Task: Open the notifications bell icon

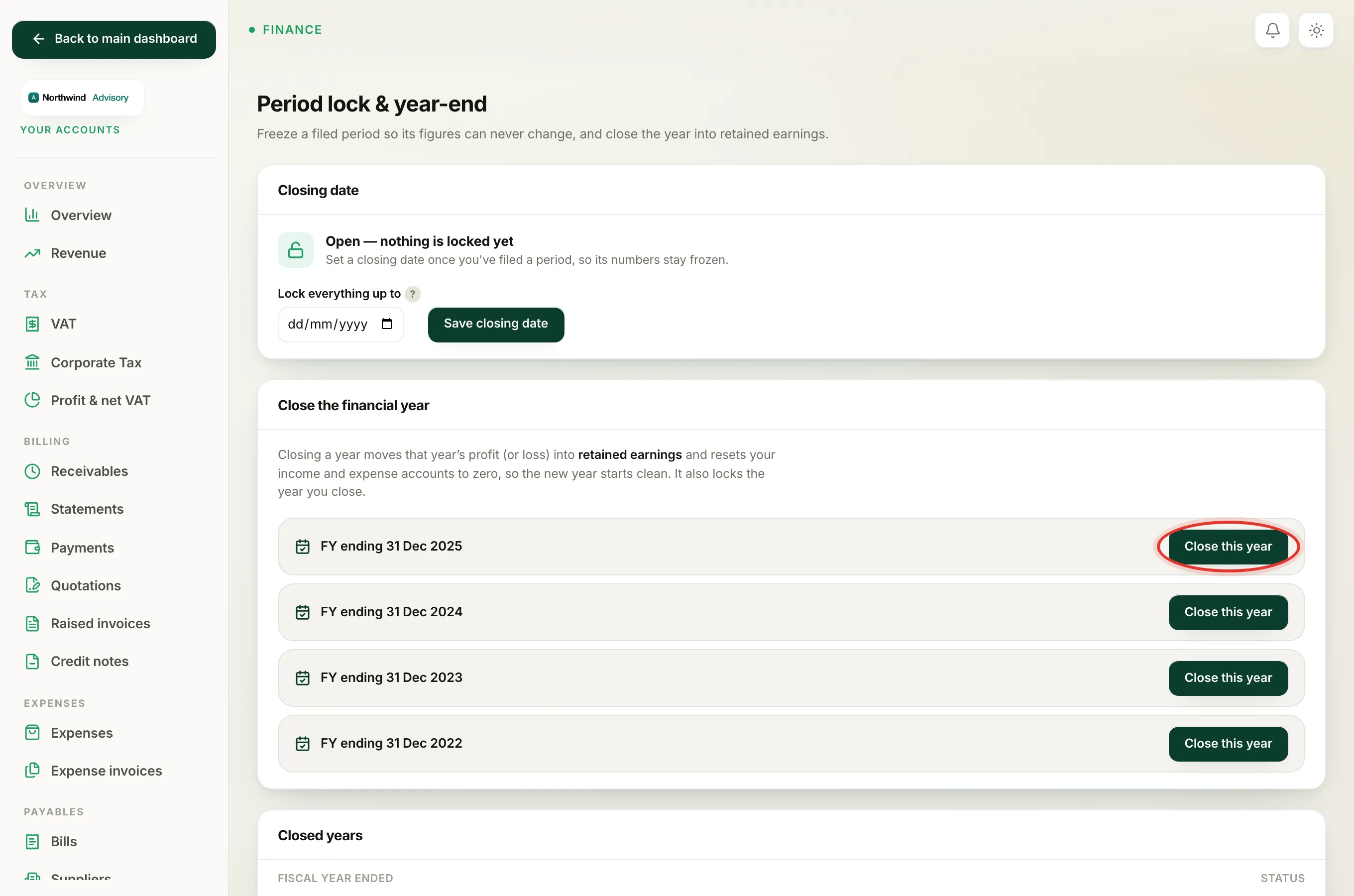Action: click(x=1272, y=30)
